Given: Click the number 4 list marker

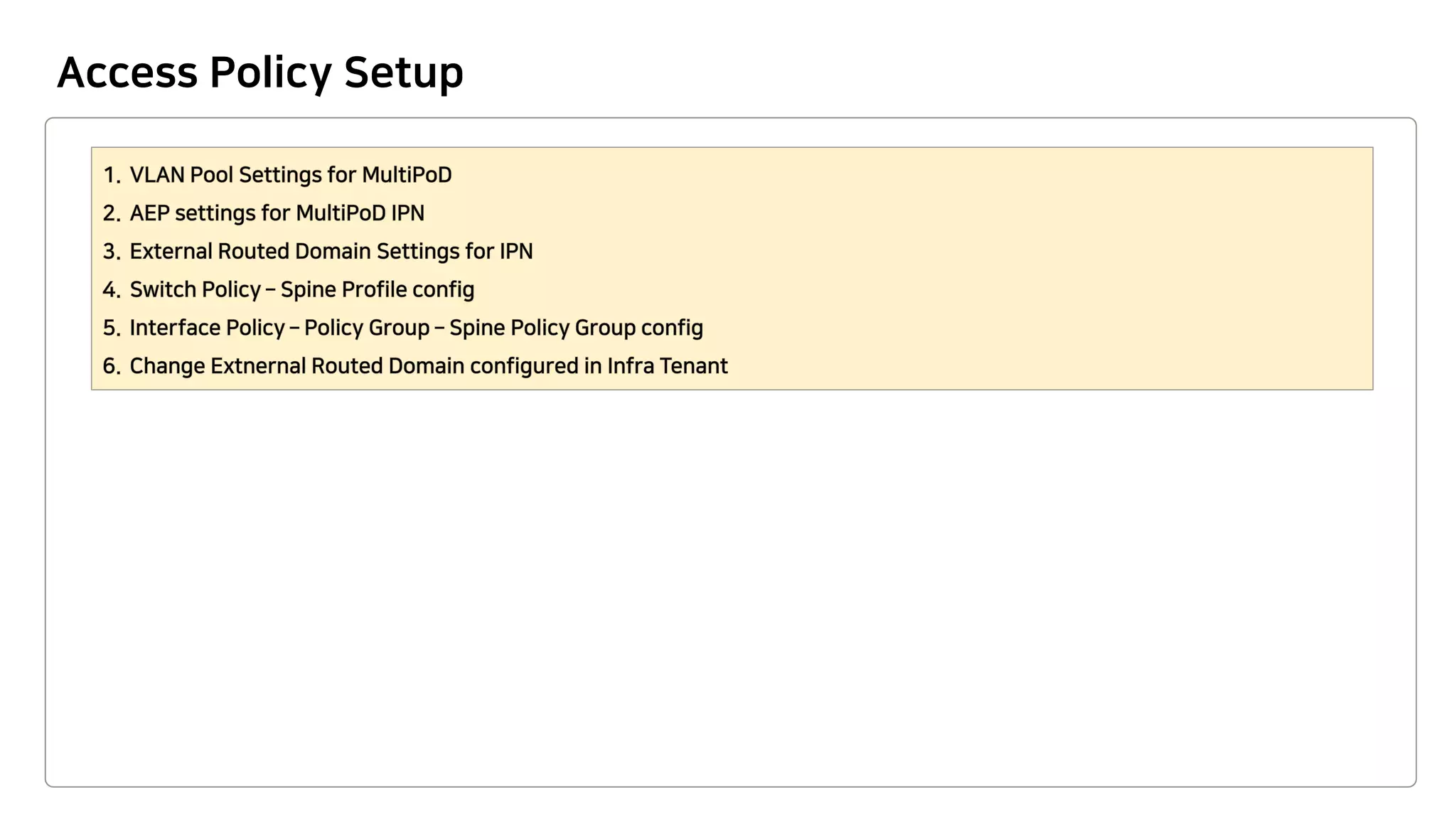Looking at the screenshot, I should click(x=112, y=290).
